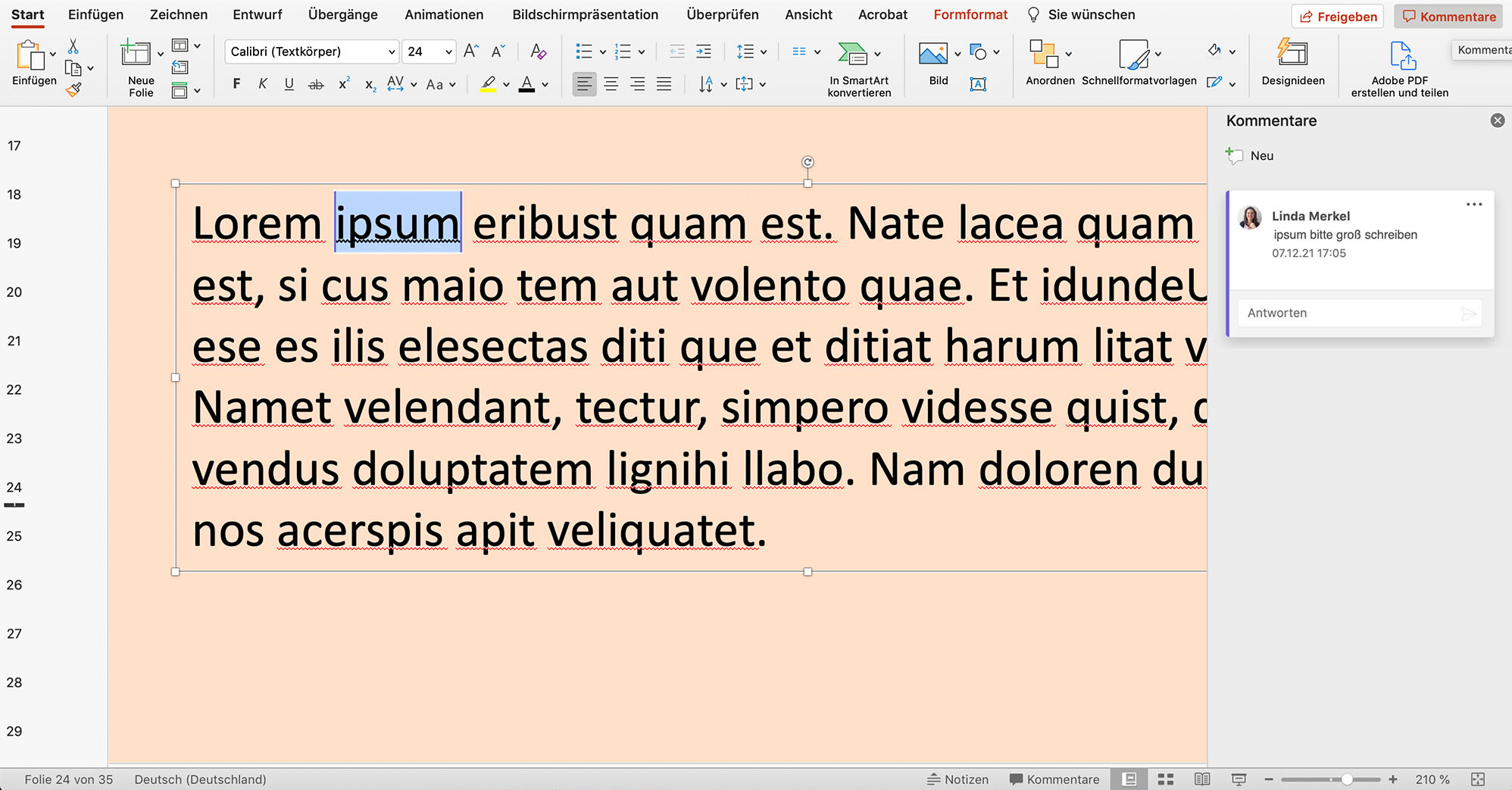Switch to reading view icon
Screen dimensions: 1512x790
tap(1202, 779)
